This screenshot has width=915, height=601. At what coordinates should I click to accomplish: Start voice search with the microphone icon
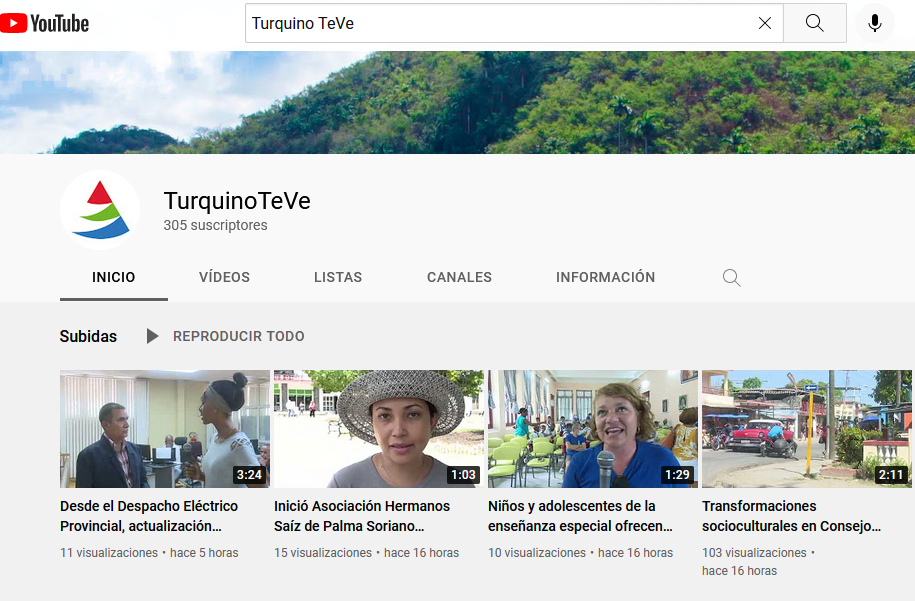coord(874,23)
